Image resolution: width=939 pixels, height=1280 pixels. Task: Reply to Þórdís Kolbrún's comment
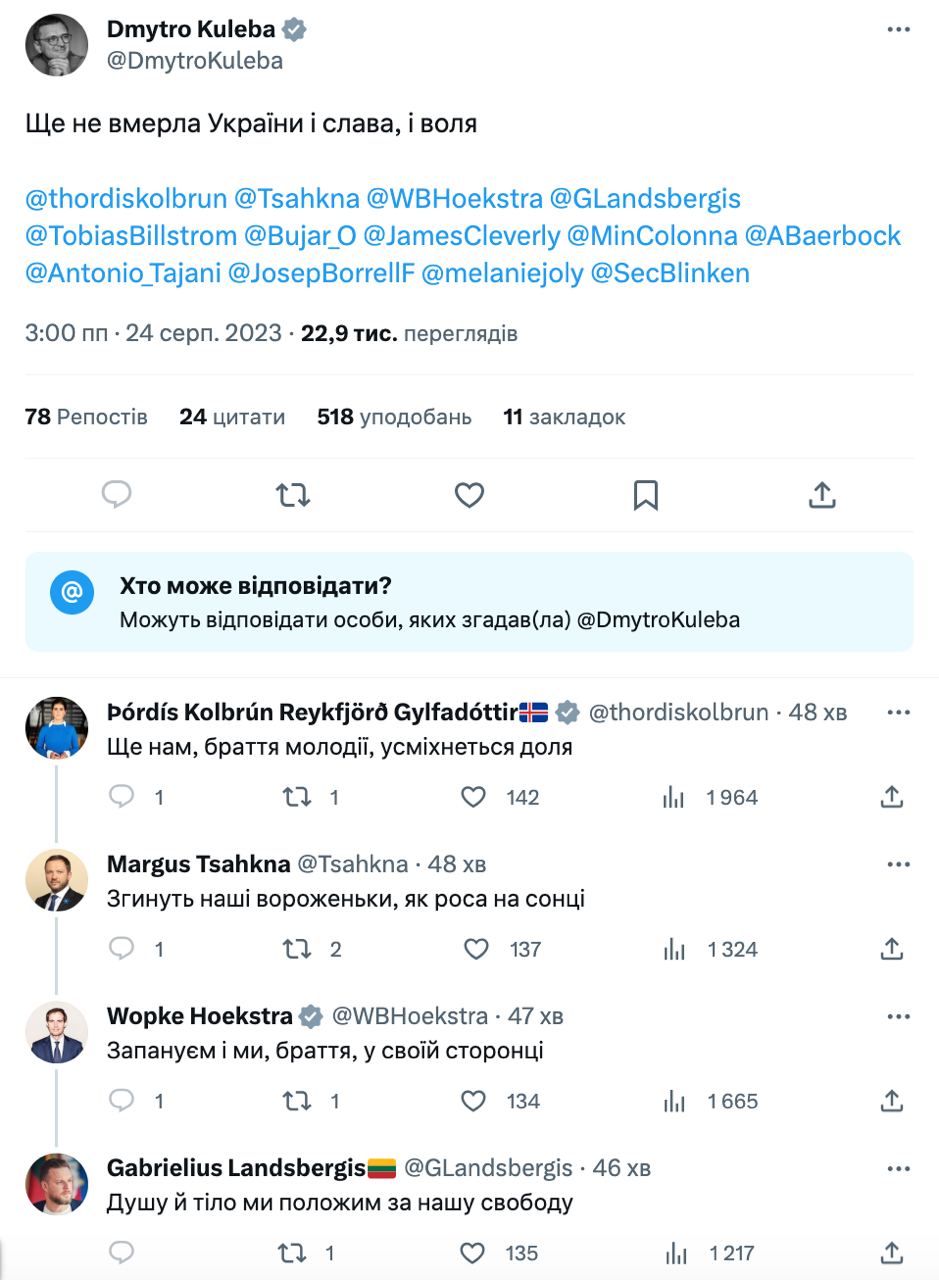(121, 797)
